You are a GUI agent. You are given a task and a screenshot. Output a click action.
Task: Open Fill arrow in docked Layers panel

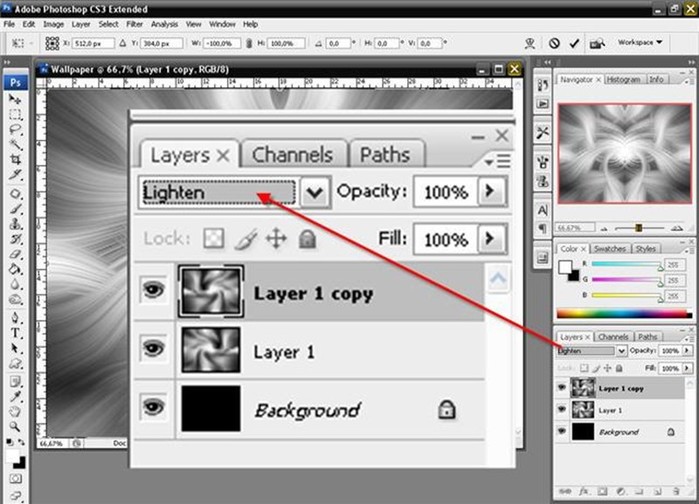pyautogui.click(x=687, y=368)
